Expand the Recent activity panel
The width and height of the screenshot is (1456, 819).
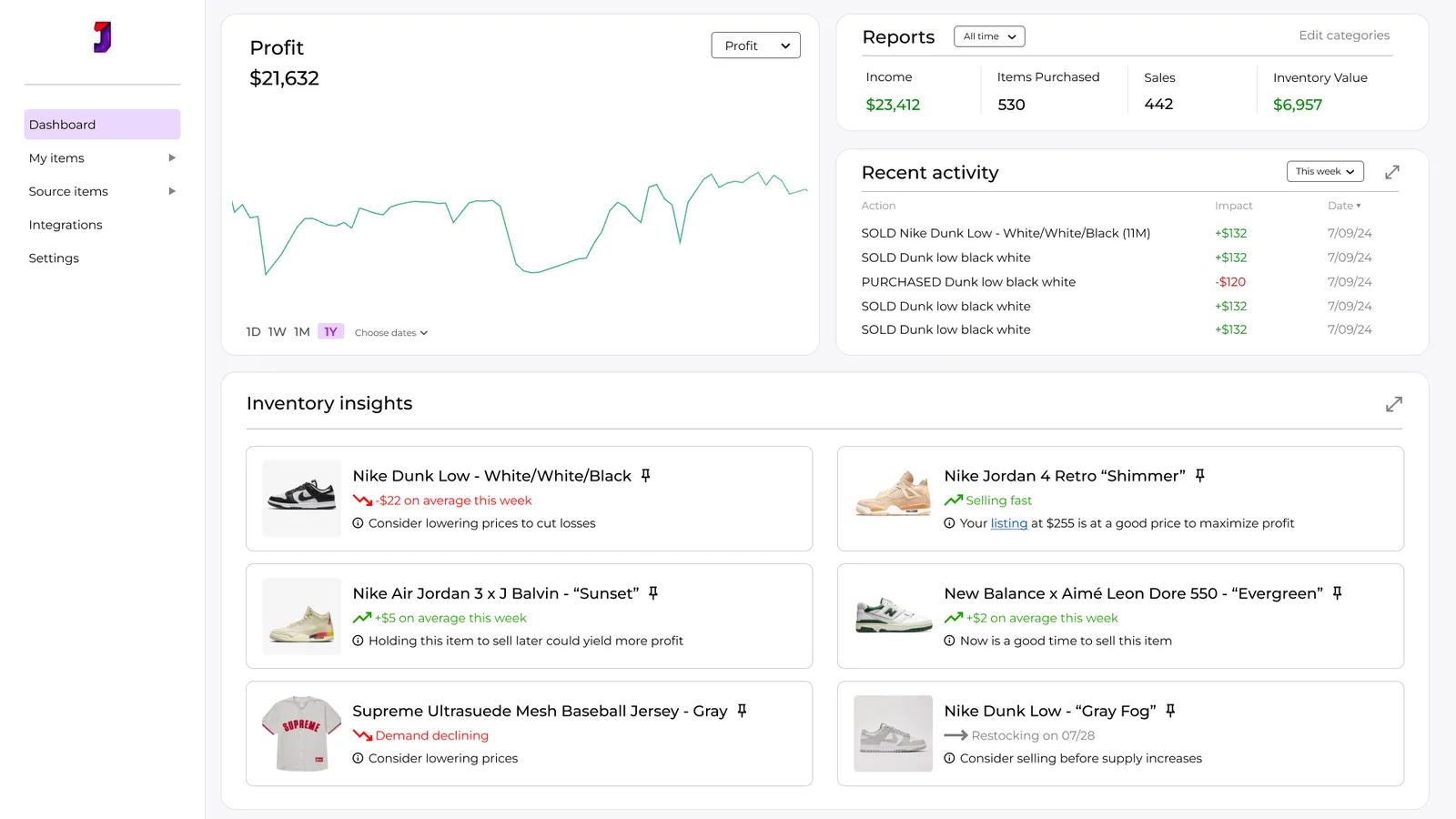pos(1392,172)
